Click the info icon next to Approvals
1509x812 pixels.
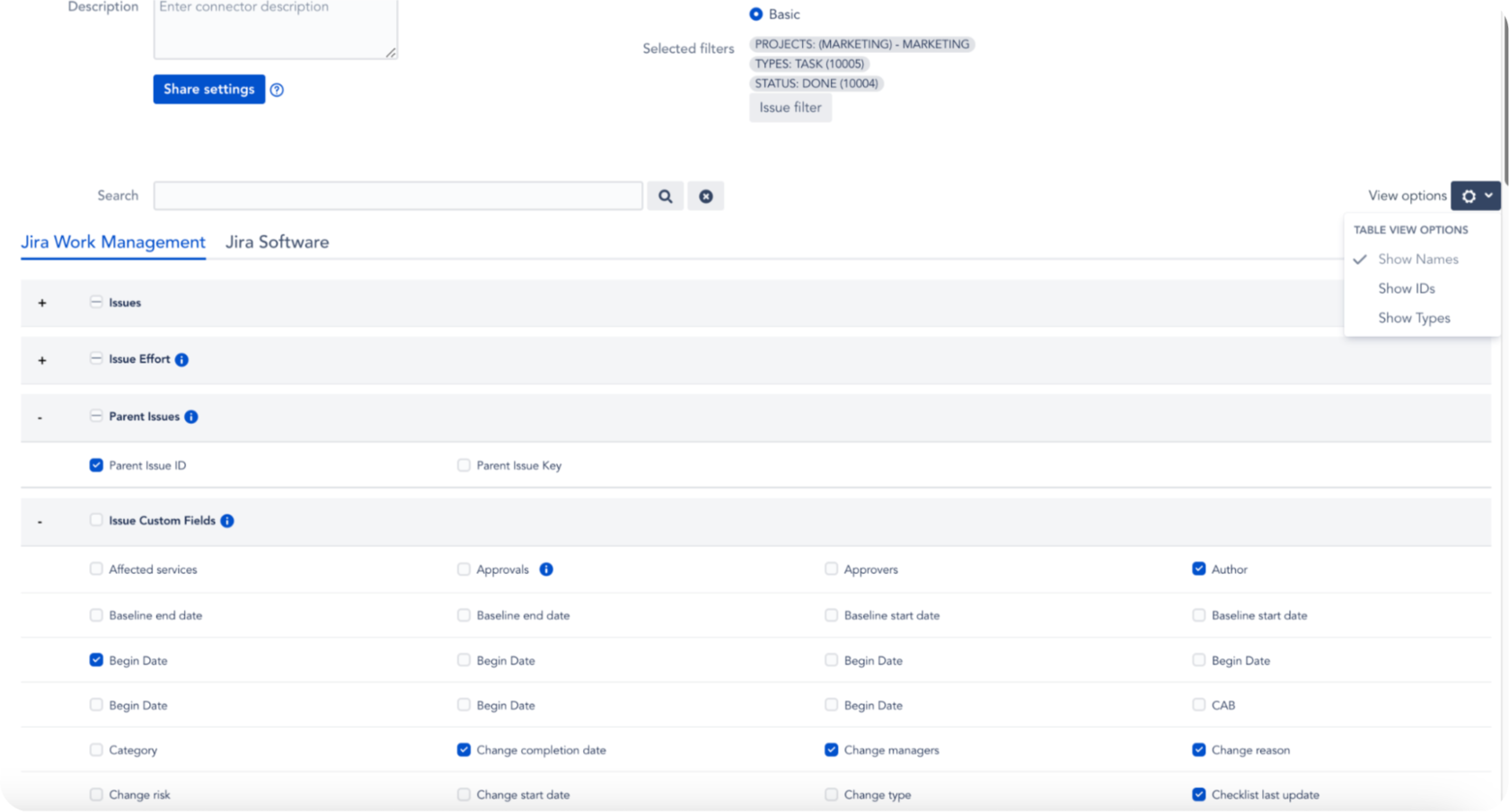(x=547, y=569)
